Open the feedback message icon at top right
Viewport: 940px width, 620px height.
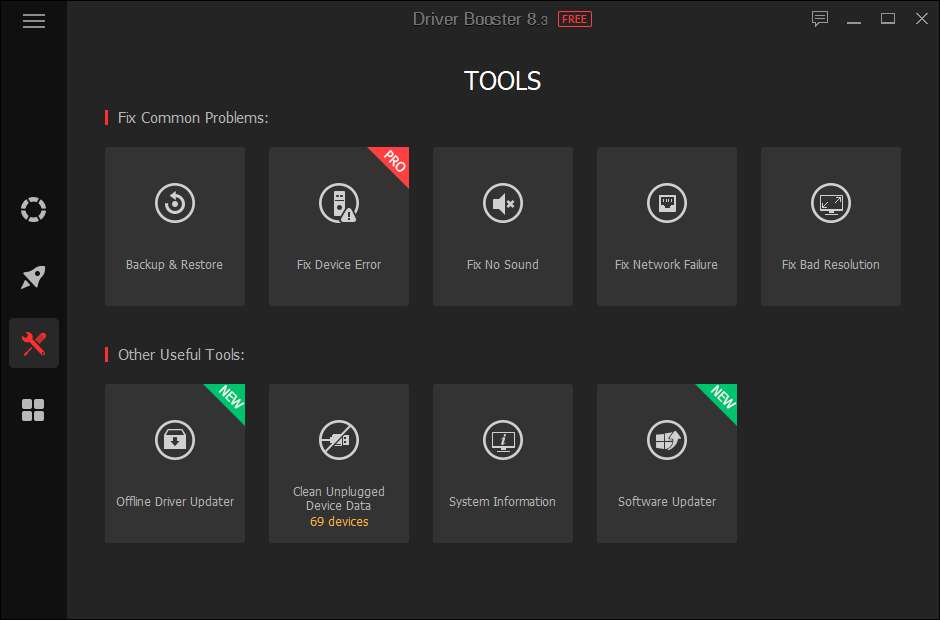(820, 18)
